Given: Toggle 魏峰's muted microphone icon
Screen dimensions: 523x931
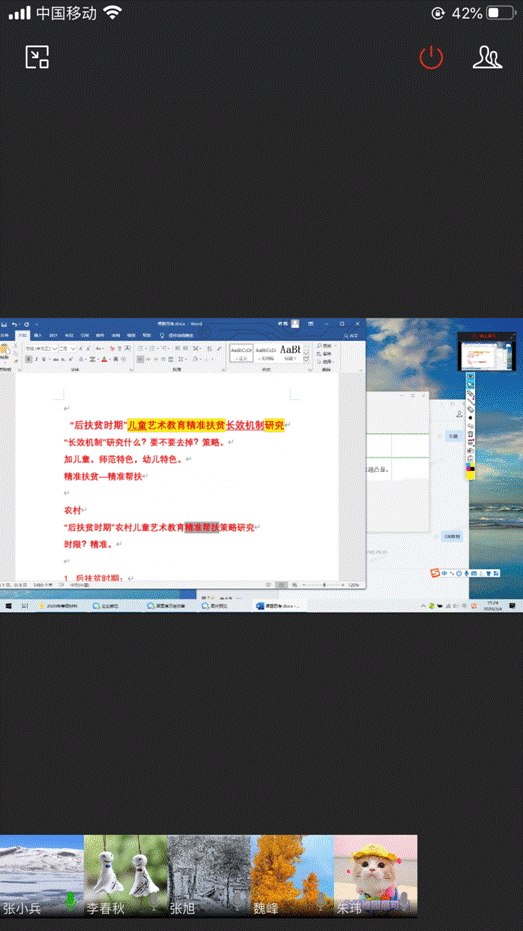Looking at the screenshot, I should (321, 901).
